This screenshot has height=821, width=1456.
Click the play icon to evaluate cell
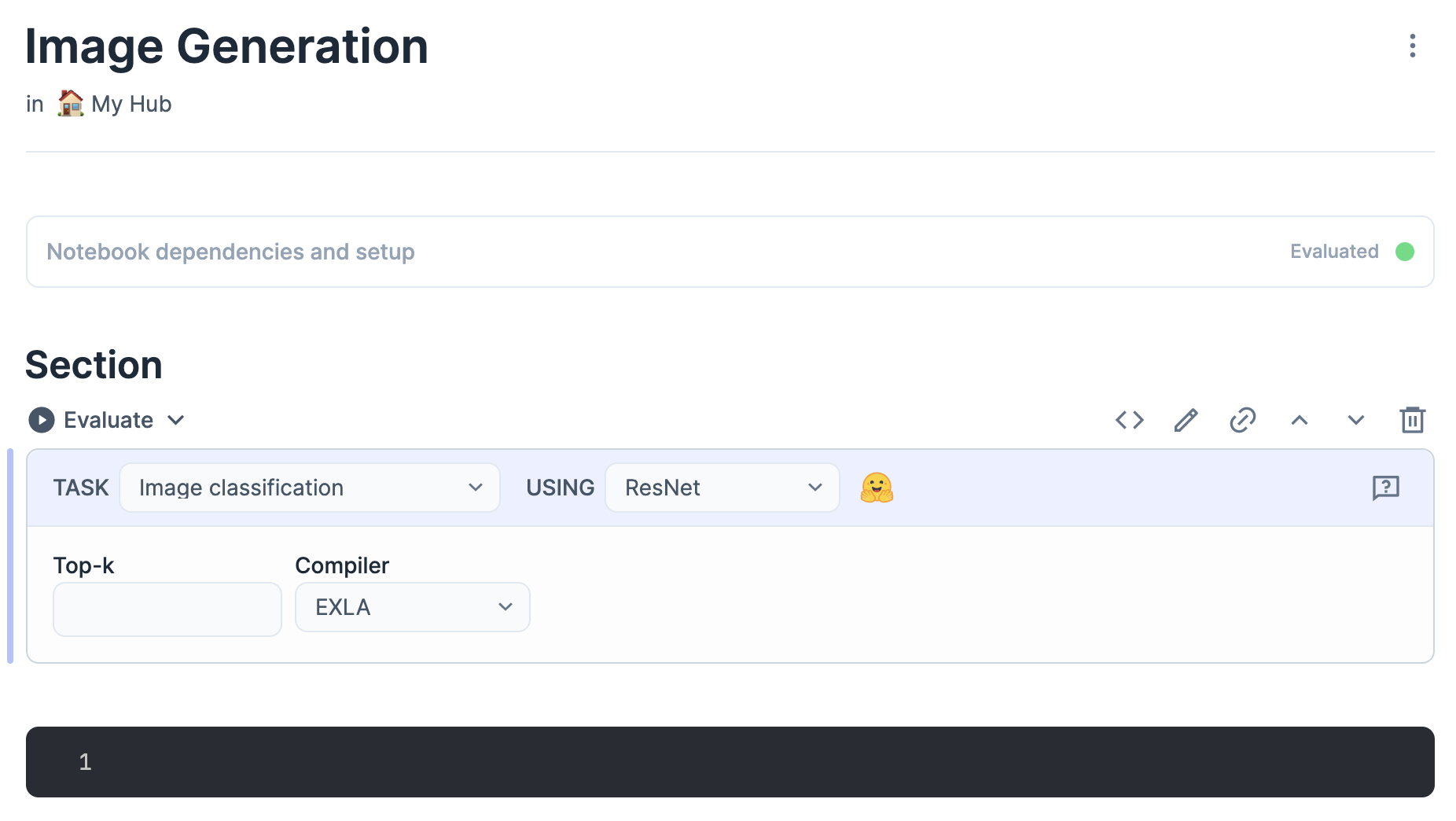(x=42, y=420)
